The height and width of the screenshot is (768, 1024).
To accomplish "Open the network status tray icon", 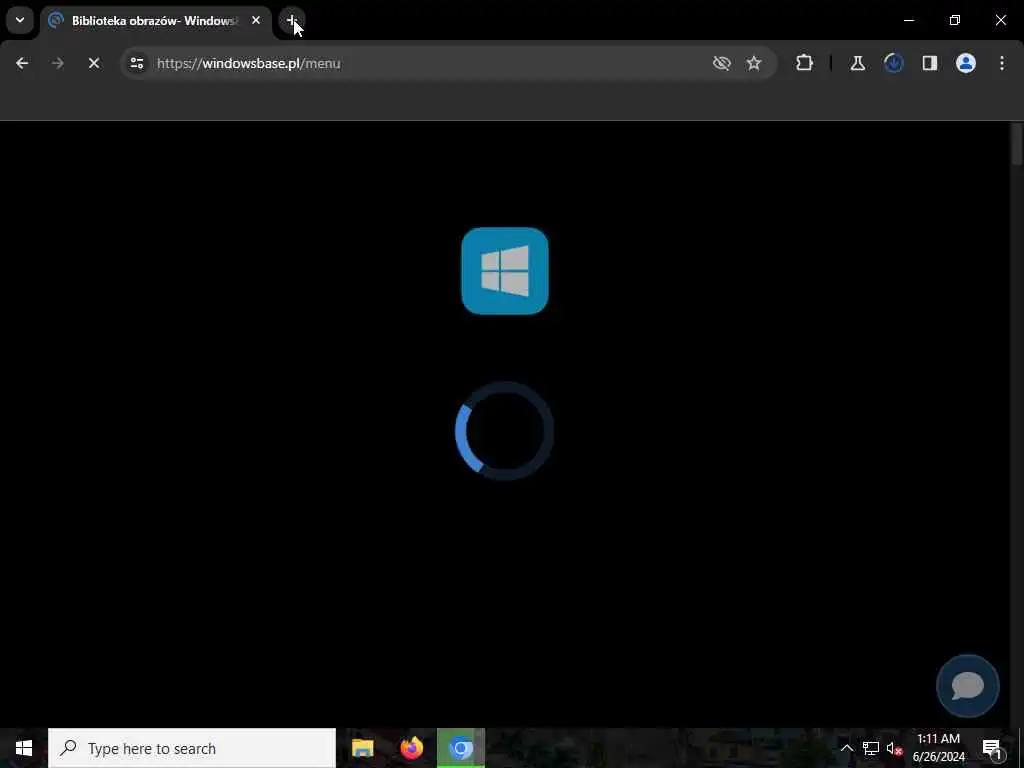I will 871,748.
